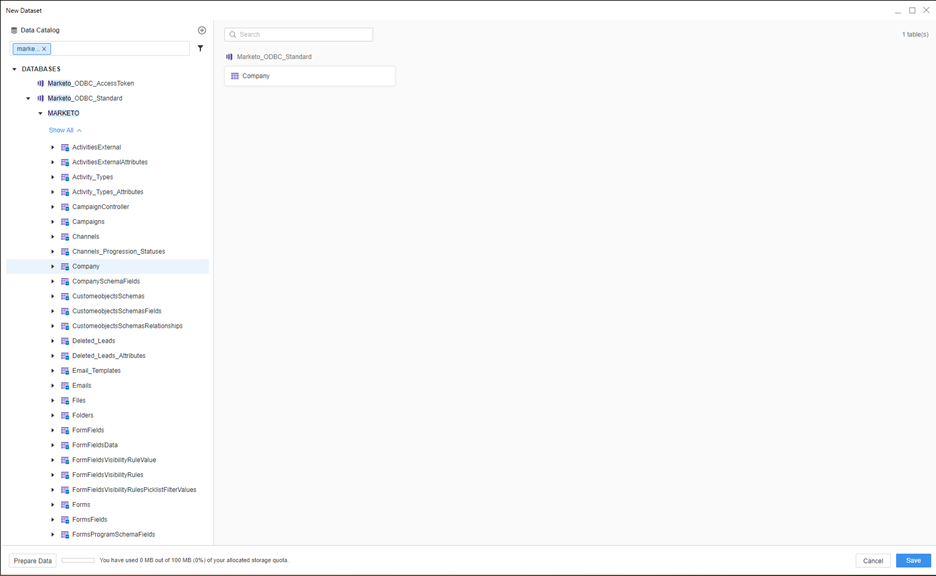Click the Emails table icon
Screen dimensions: 936x576
pos(65,386)
